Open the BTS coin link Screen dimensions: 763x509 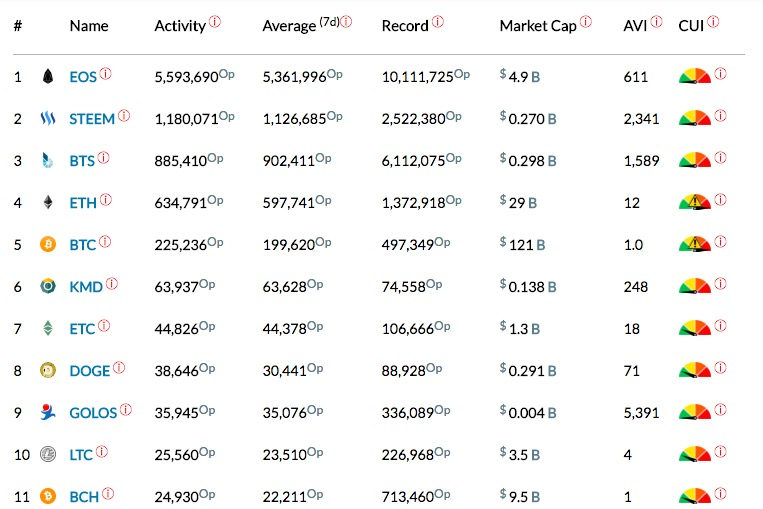click(82, 161)
